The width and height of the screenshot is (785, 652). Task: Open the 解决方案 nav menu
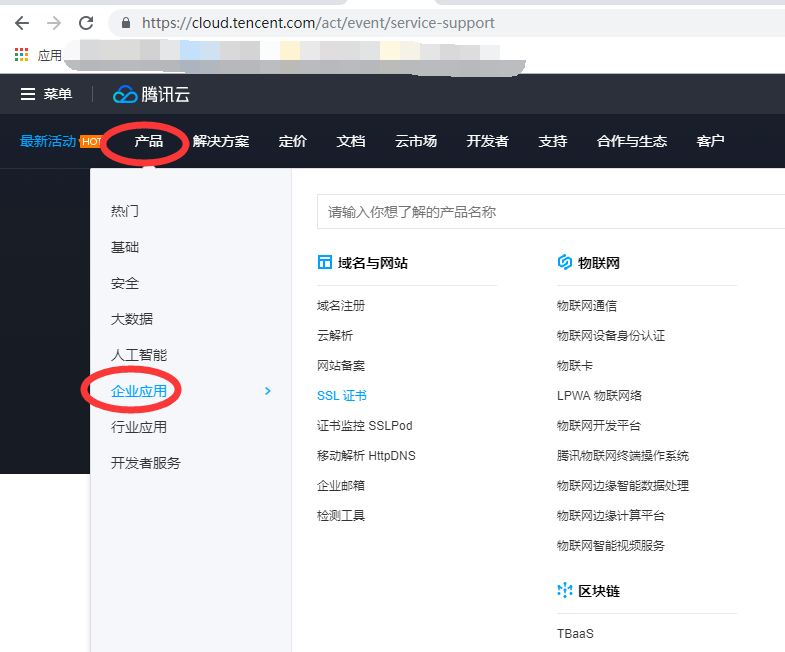[221, 142]
